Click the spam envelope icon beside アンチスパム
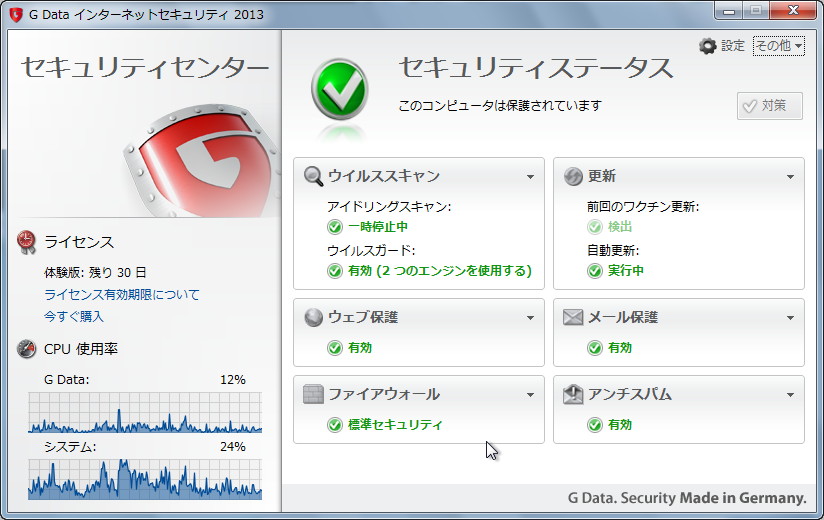 [573, 394]
